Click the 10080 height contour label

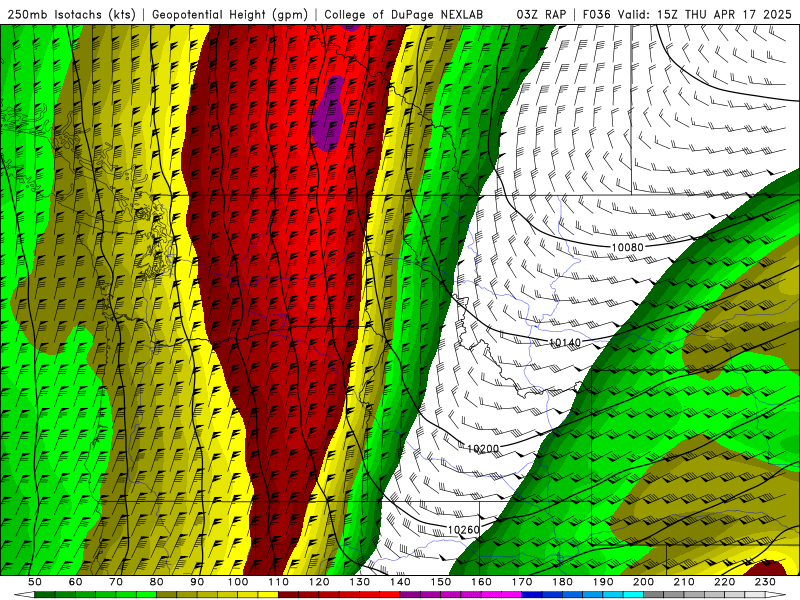(x=627, y=247)
